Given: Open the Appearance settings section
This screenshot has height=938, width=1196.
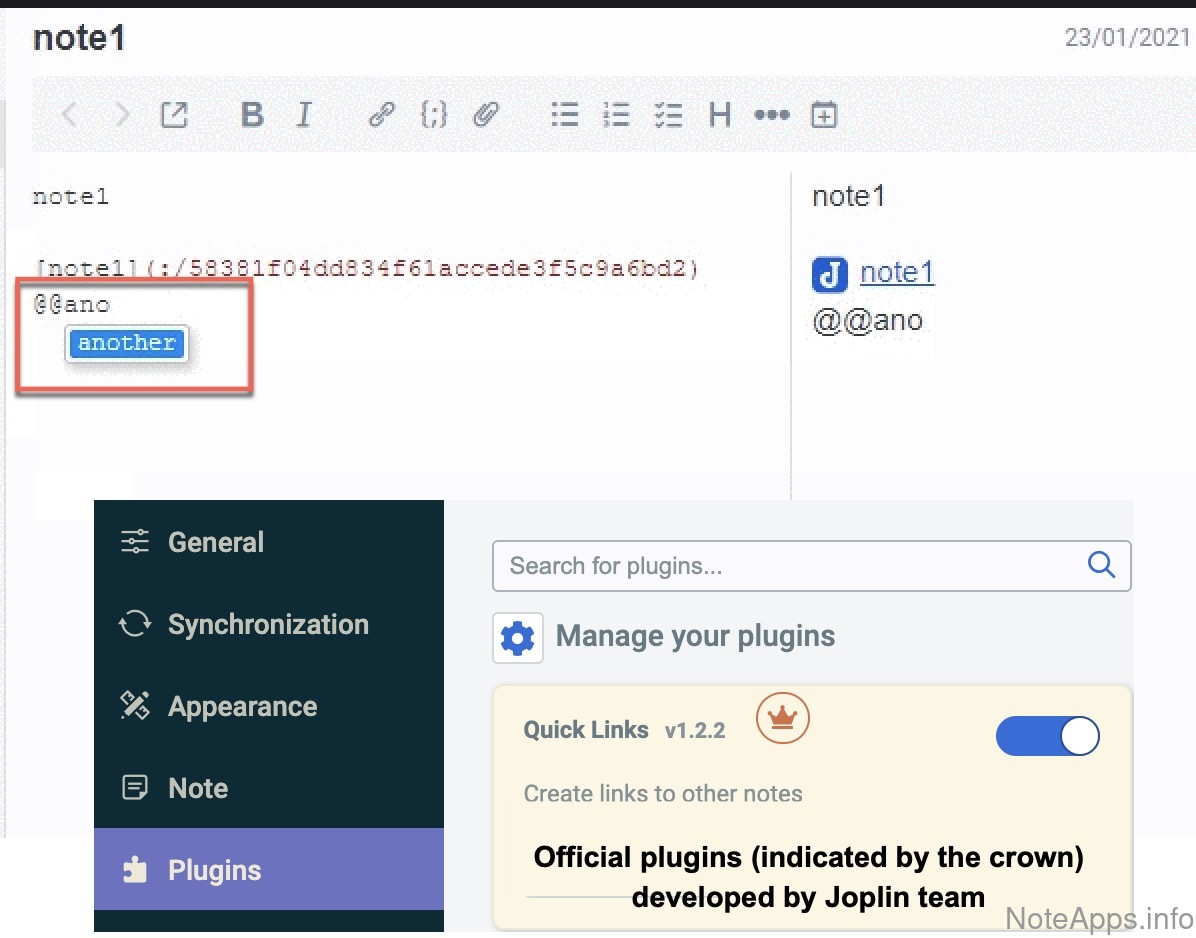Looking at the screenshot, I should coord(242,706).
